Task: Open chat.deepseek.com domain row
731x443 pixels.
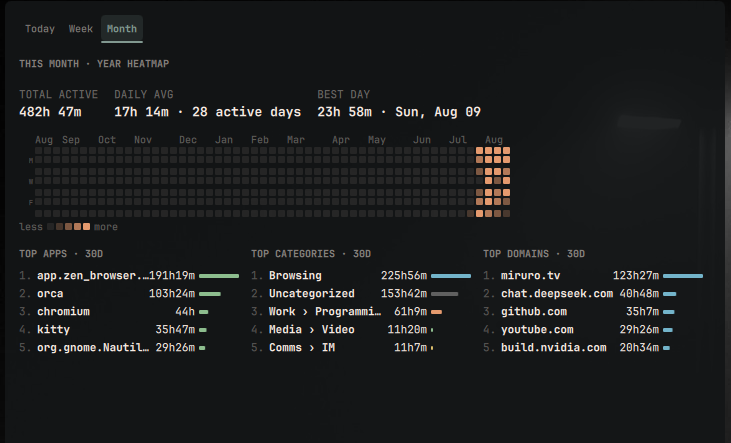Action: (x=593, y=294)
